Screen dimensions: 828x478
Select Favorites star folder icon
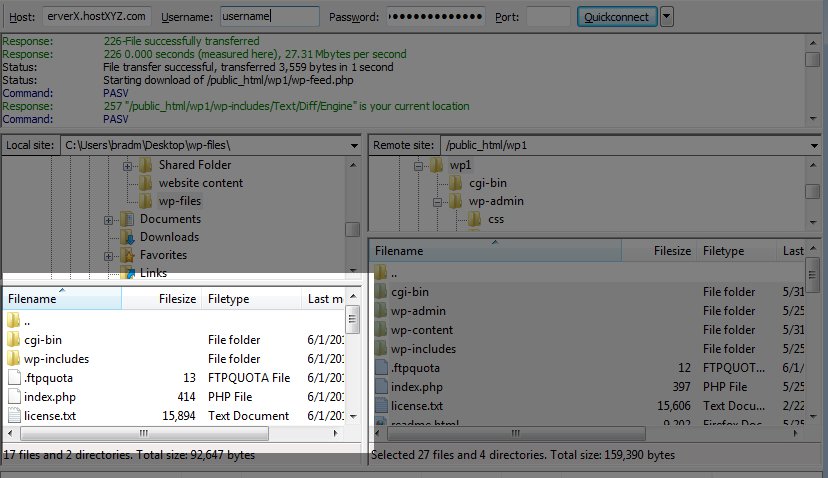click(x=127, y=255)
